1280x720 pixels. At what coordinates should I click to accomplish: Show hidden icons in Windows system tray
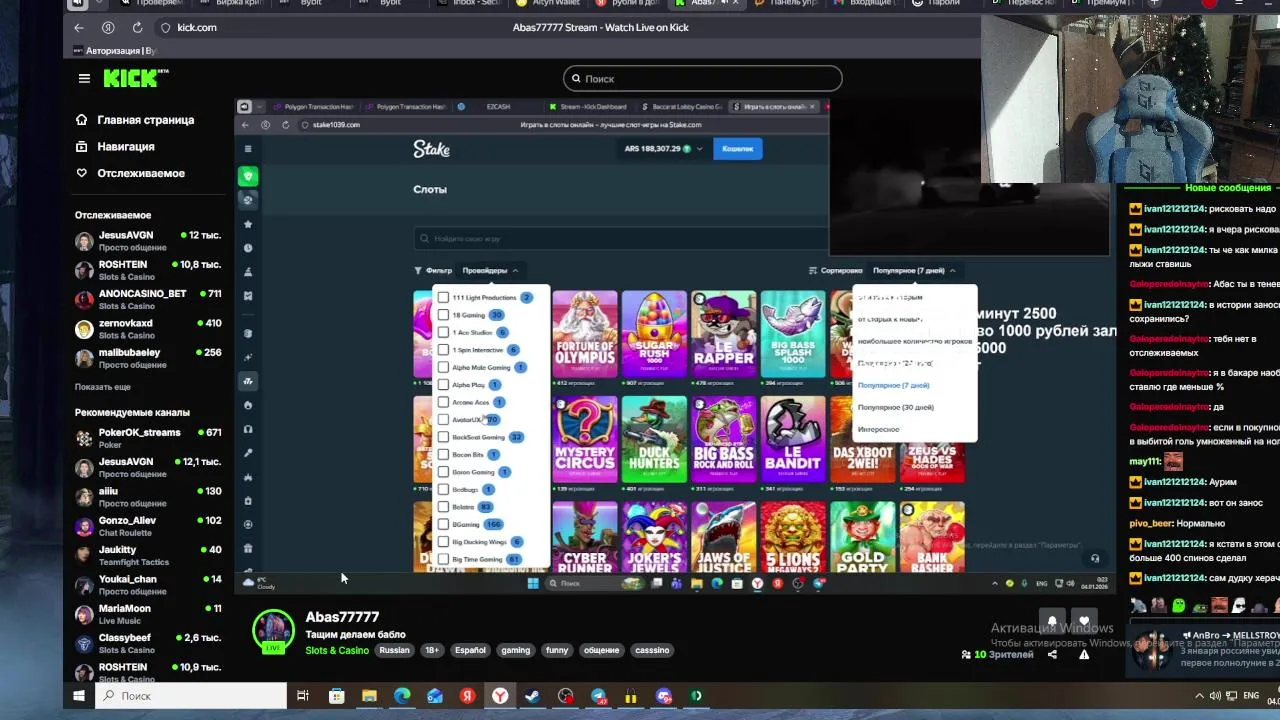1200,696
